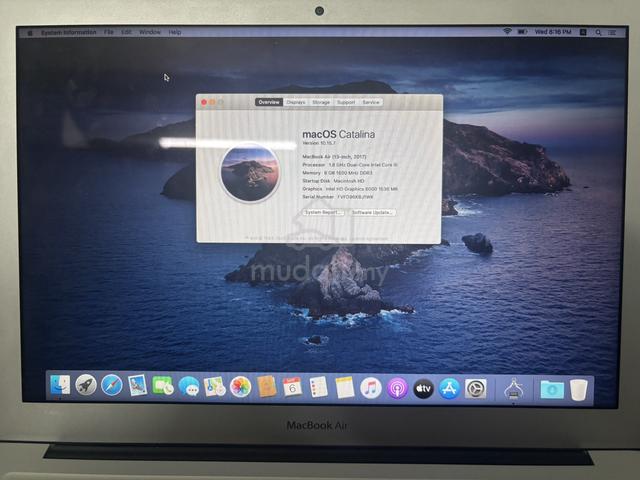Click MacBook Air (13-inch, 2017) line
Viewport: 640px width, 480px height.
[x=334, y=156]
